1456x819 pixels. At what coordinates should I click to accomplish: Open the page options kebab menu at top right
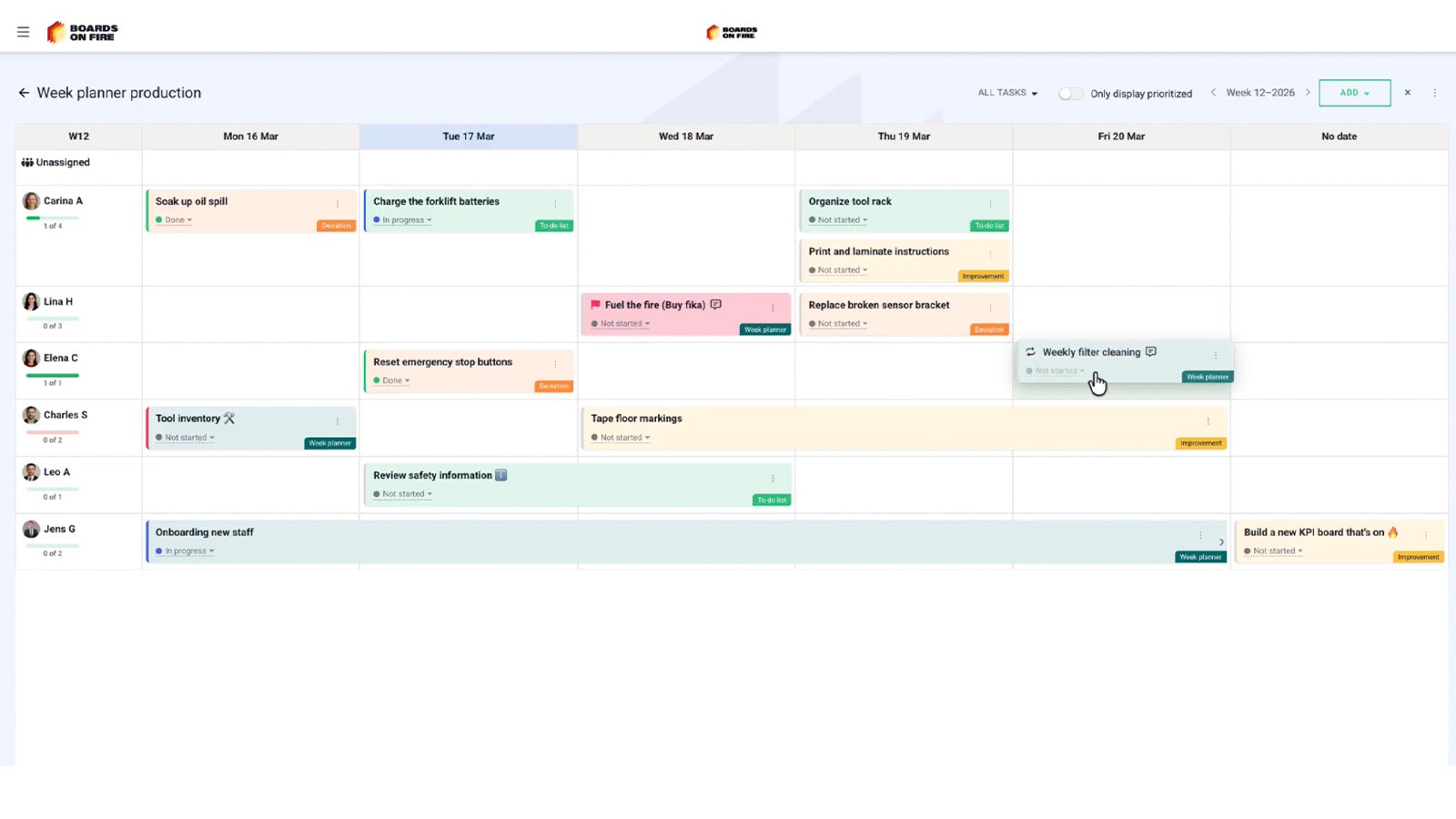click(x=1435, y=93)
